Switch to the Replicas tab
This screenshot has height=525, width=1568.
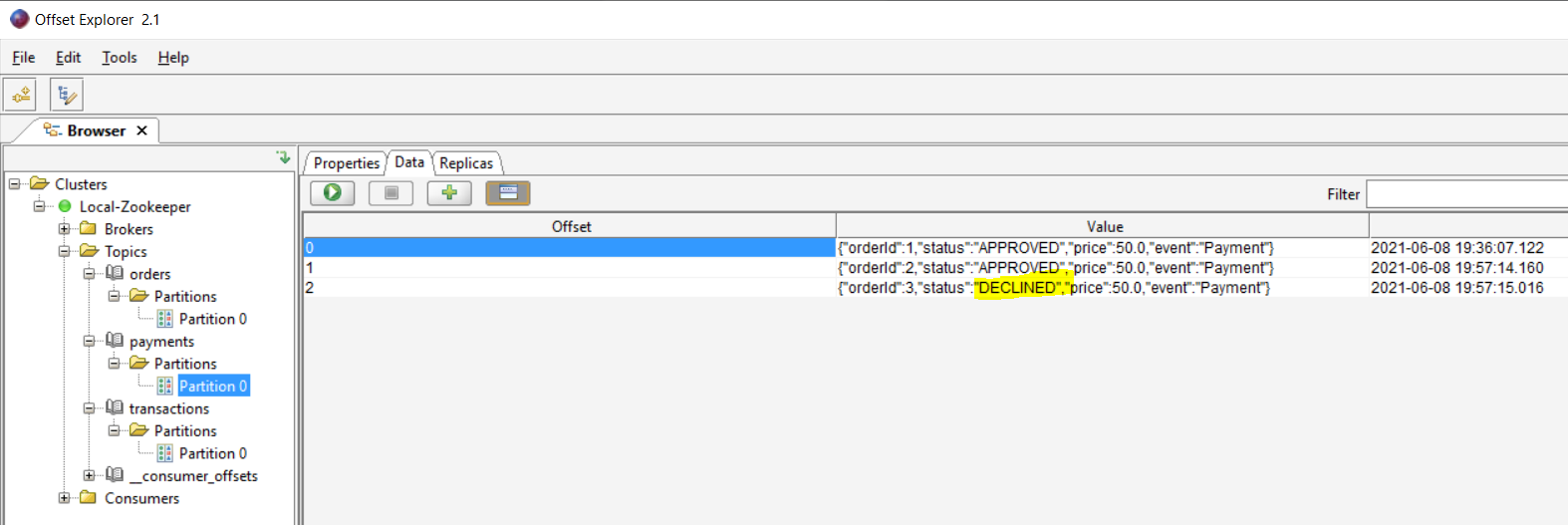[x=466, y=163]
